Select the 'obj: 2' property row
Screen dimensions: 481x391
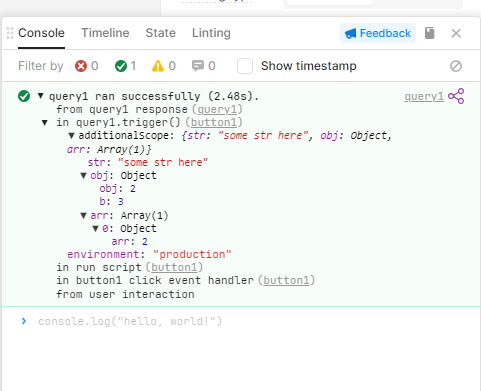tap(118, 189)
